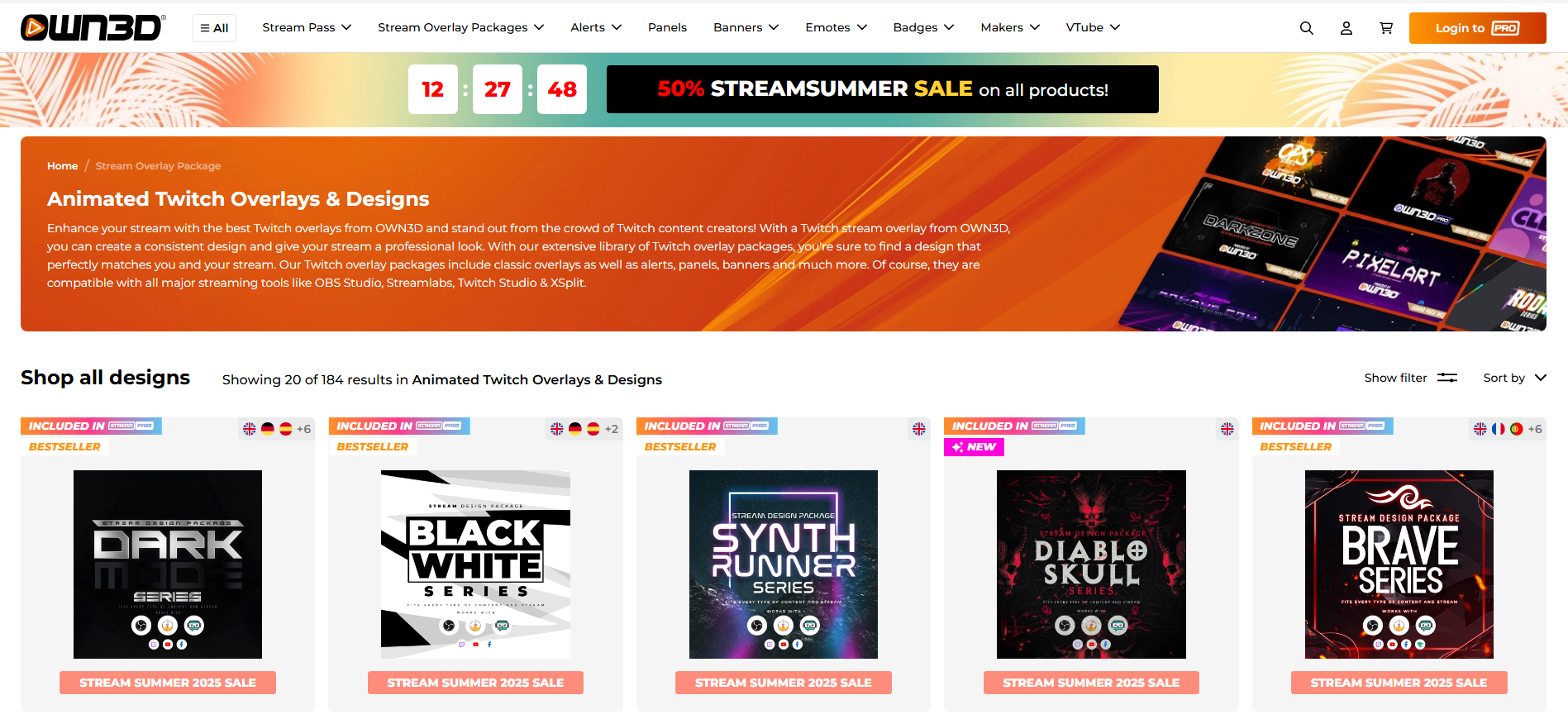Click Bestseller label on Dark Mode card

tap(64, 447)
